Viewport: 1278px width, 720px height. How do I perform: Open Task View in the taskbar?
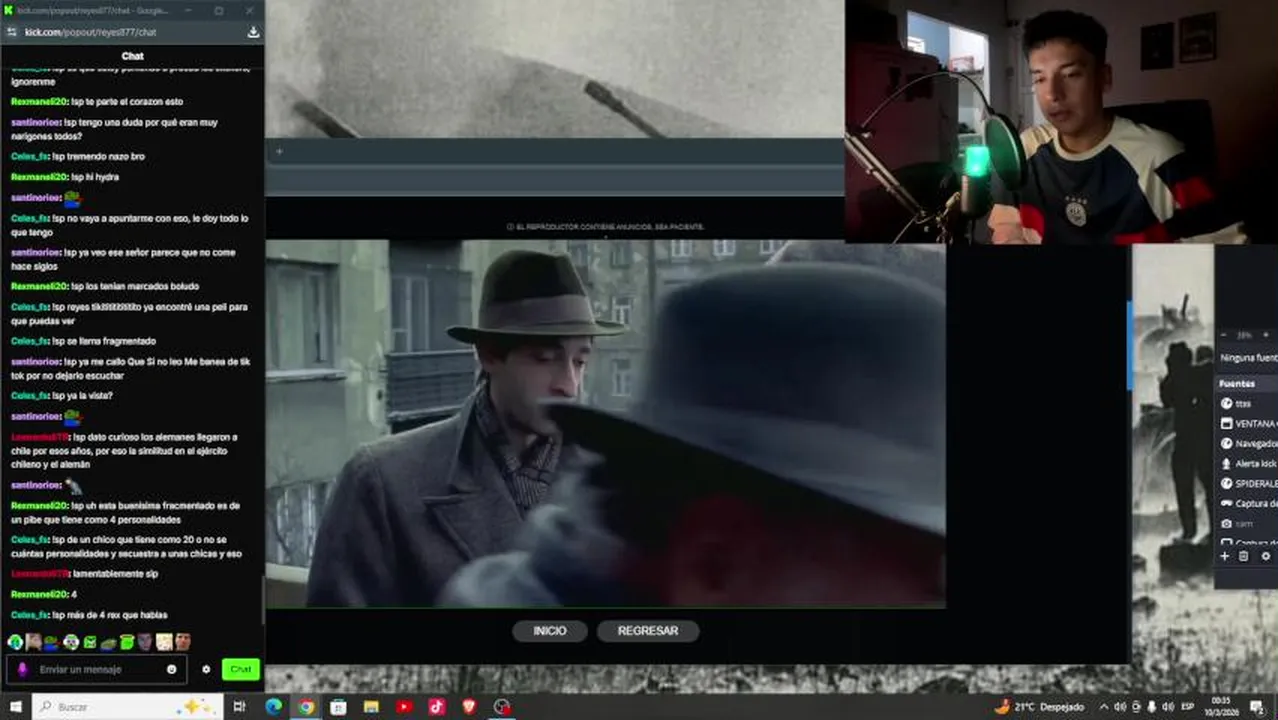[x=239, y=706]
